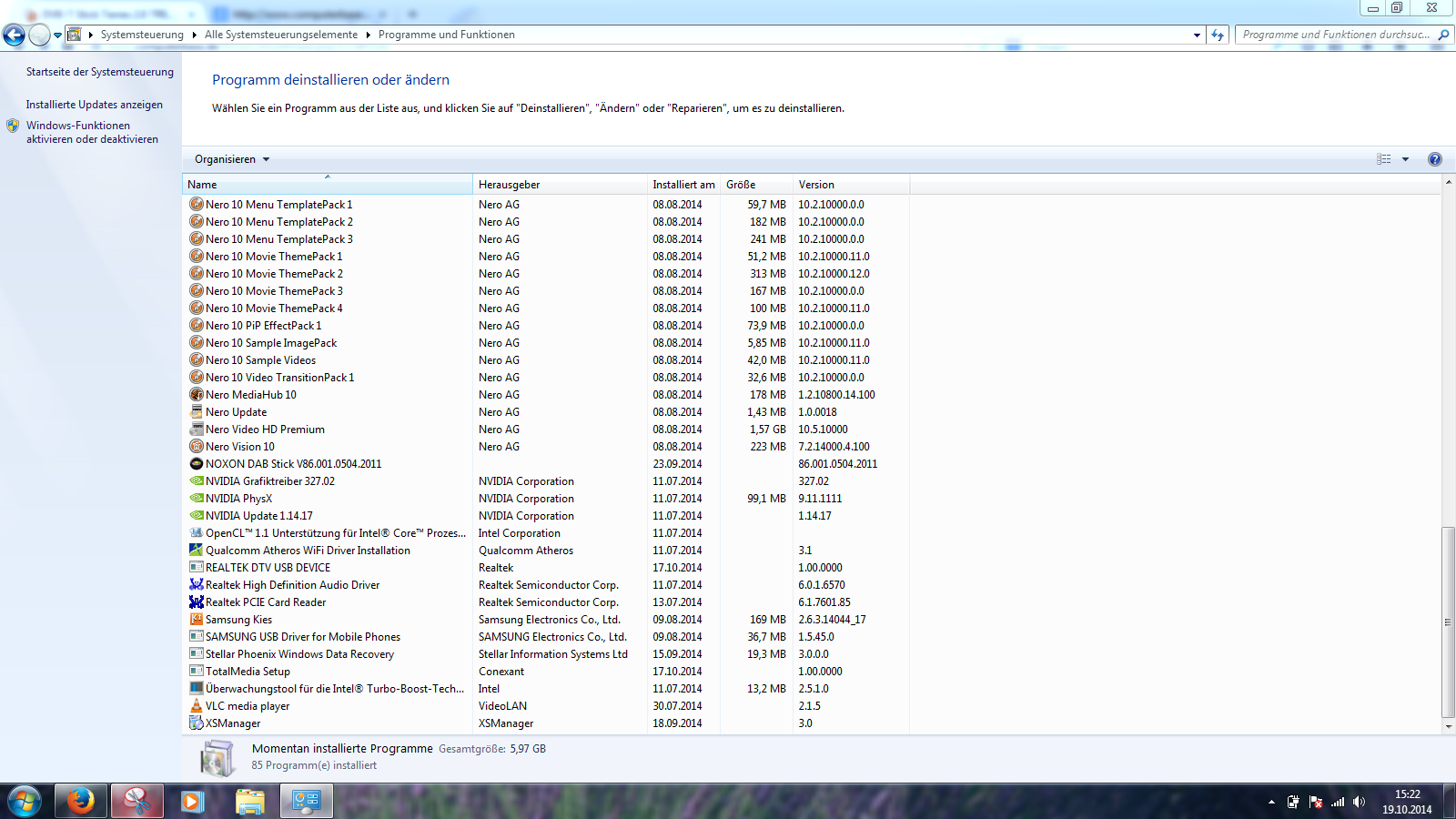Click the scrollbar up arrow
The image size is (1456, 819).
pos(1448,182)
